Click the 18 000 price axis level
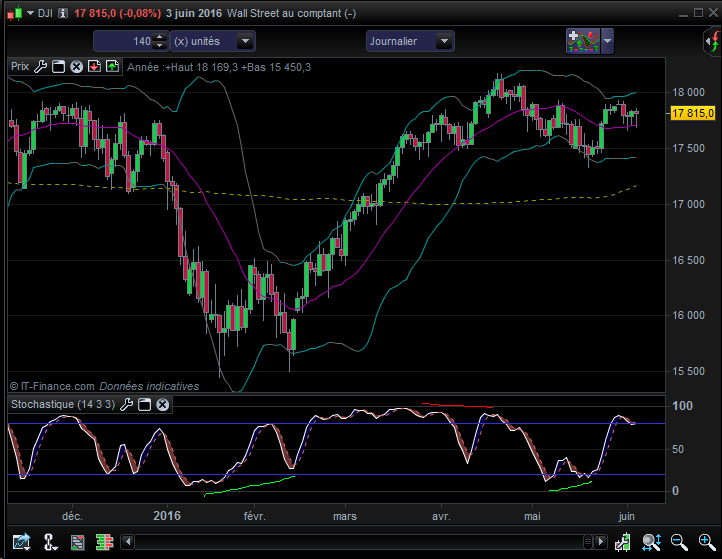 click(688, 92)
